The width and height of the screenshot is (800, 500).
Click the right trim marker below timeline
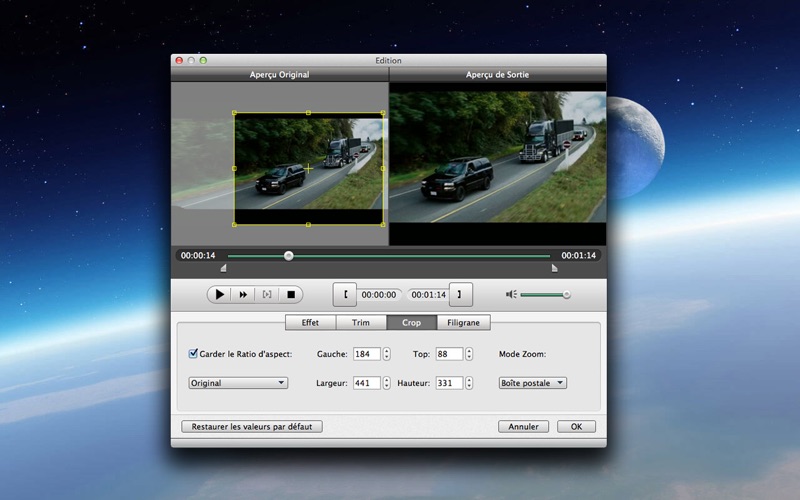click(554, 268)
